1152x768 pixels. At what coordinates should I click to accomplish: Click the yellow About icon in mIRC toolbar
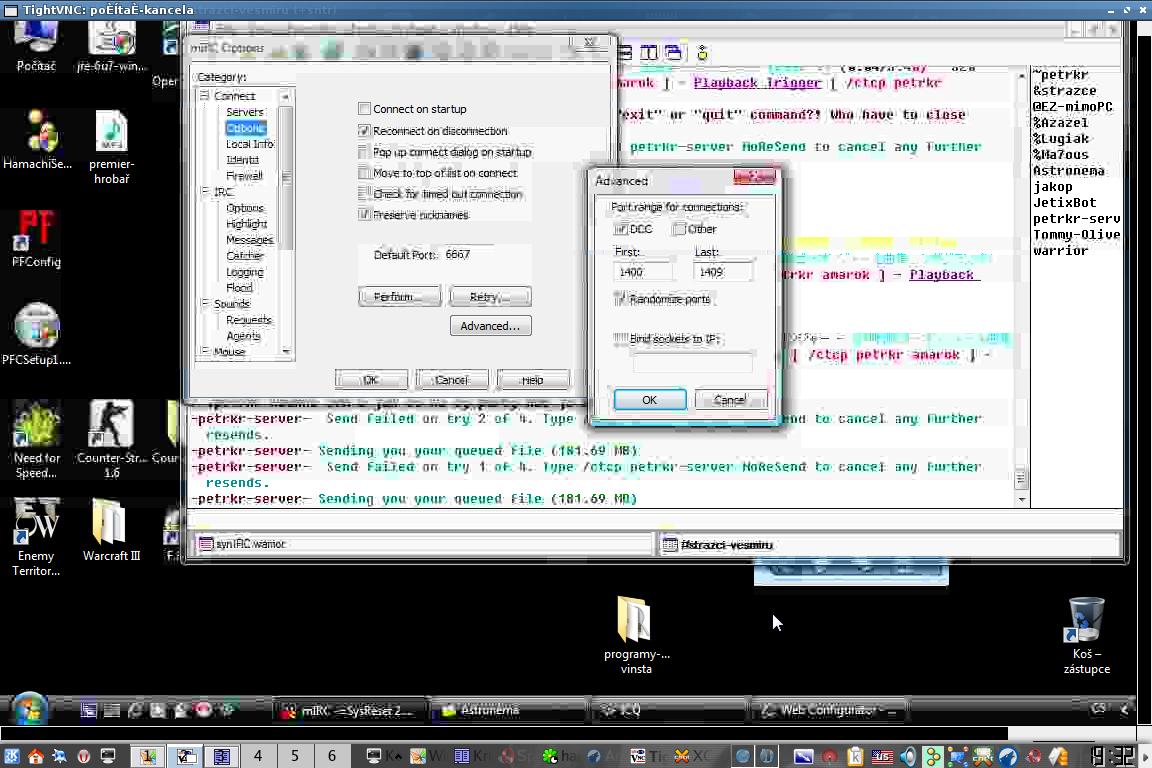tap(702, 53)
